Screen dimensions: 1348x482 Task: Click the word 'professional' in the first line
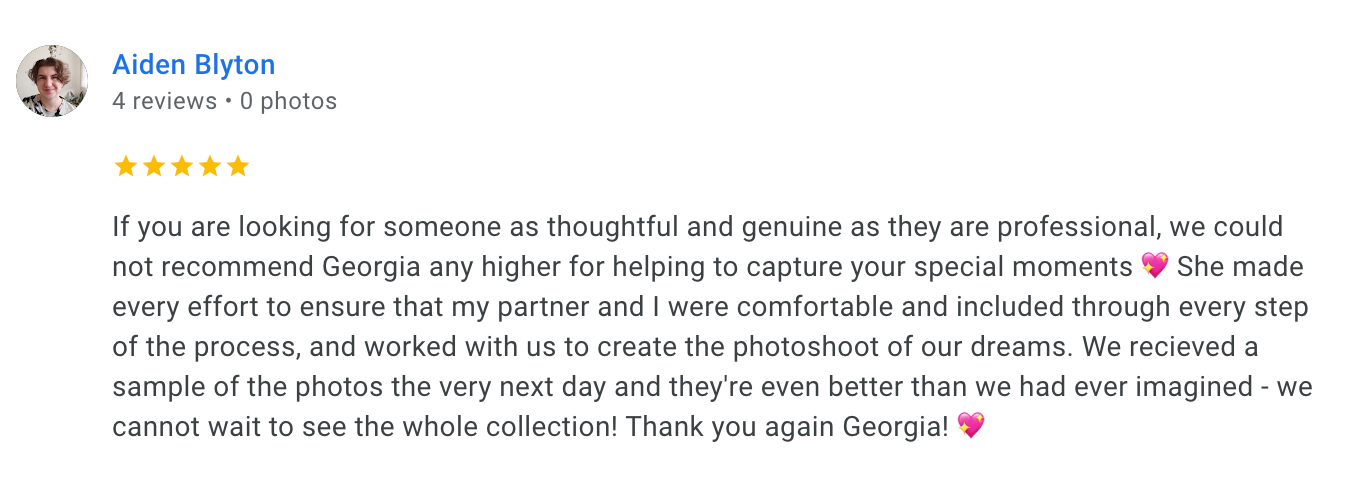pyautogui.click(x=1084, y=227)
